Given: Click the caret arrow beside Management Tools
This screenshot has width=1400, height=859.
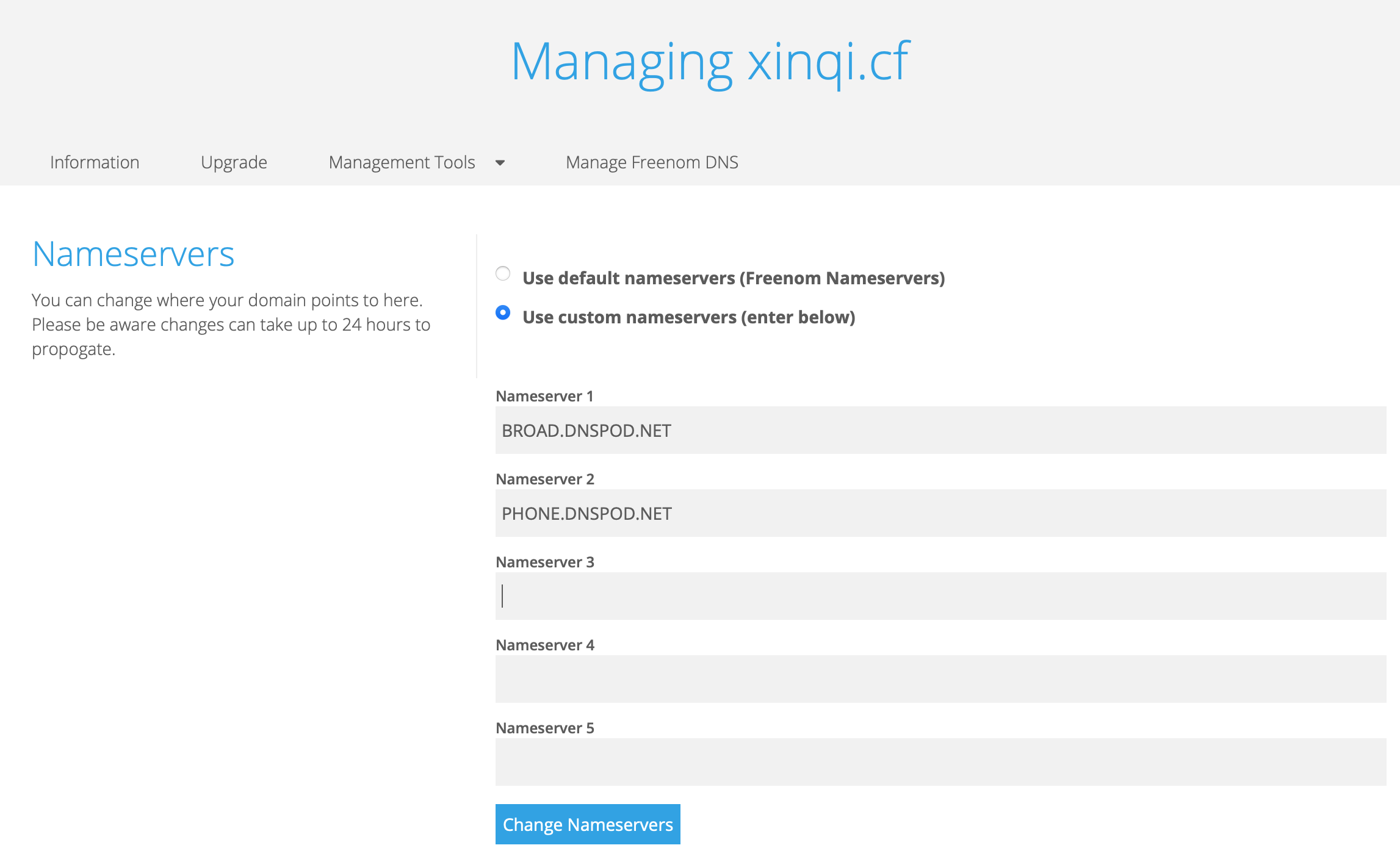Looking at the screenshot, I should (x=500, y=163).
